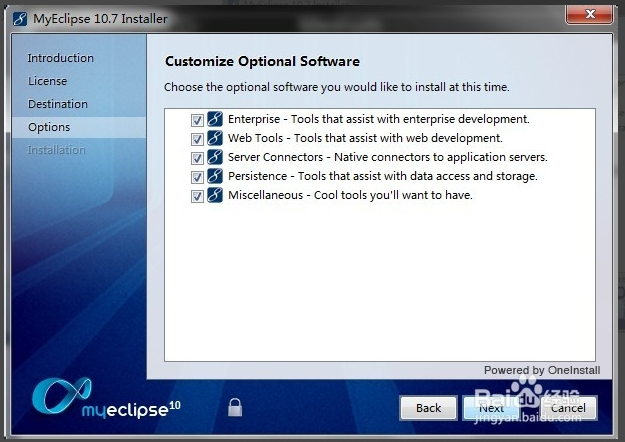
Task: Disable the Miscellaneous checkbox
Action: [197, 196]
